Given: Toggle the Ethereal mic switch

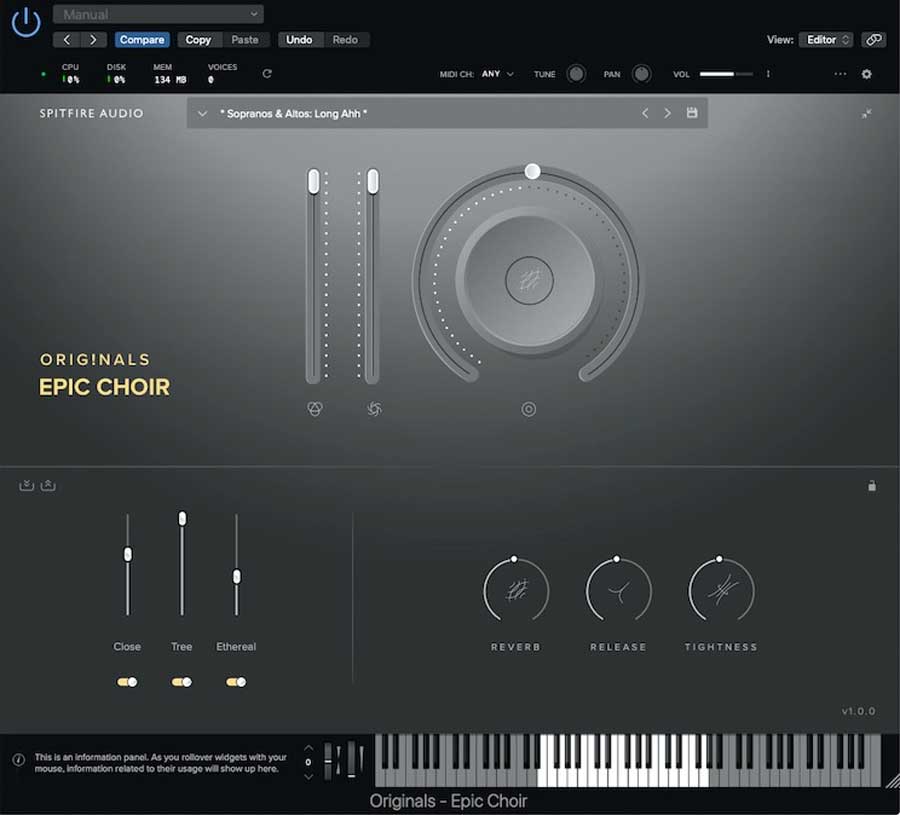Looking at the screenshot, I should point(236,682).
